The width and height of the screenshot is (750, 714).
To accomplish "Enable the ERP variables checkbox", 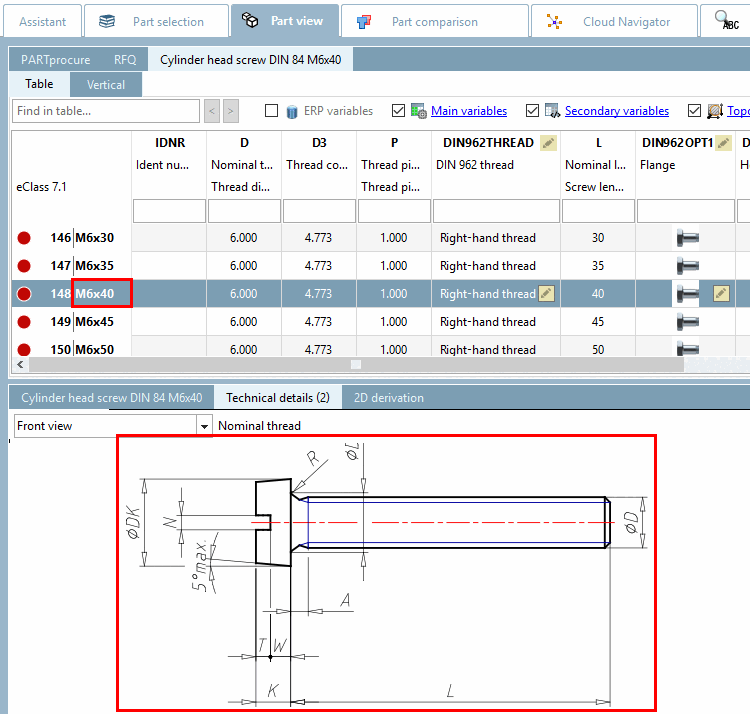I will pos(272,111).
